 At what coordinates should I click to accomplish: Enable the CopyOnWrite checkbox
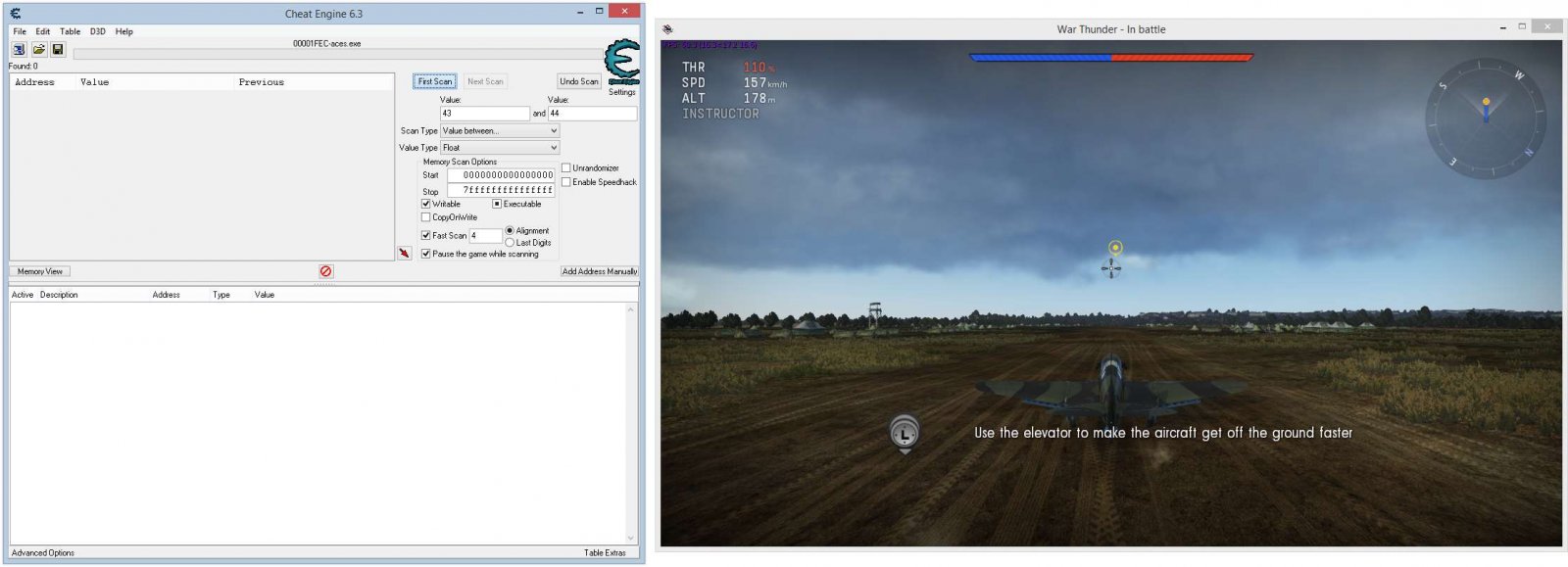[x=425, y=217]
